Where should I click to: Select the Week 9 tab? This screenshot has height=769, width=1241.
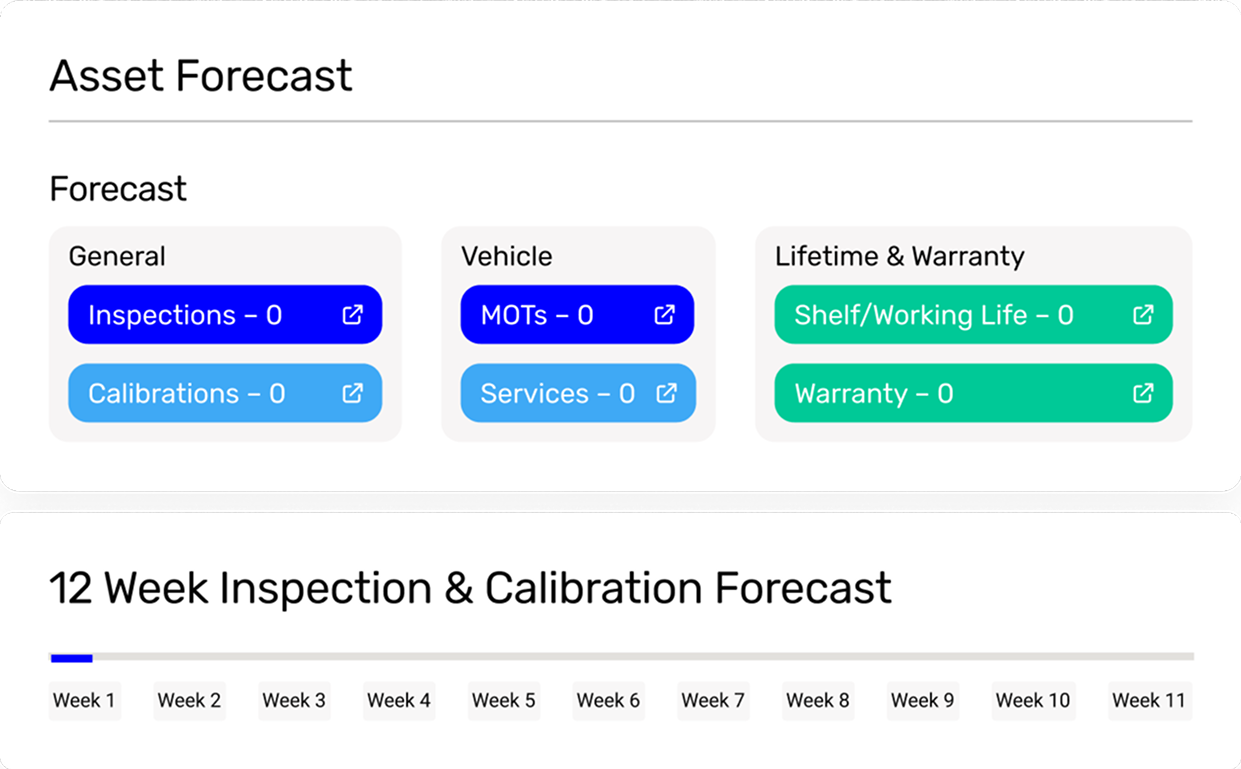(922, 700)
